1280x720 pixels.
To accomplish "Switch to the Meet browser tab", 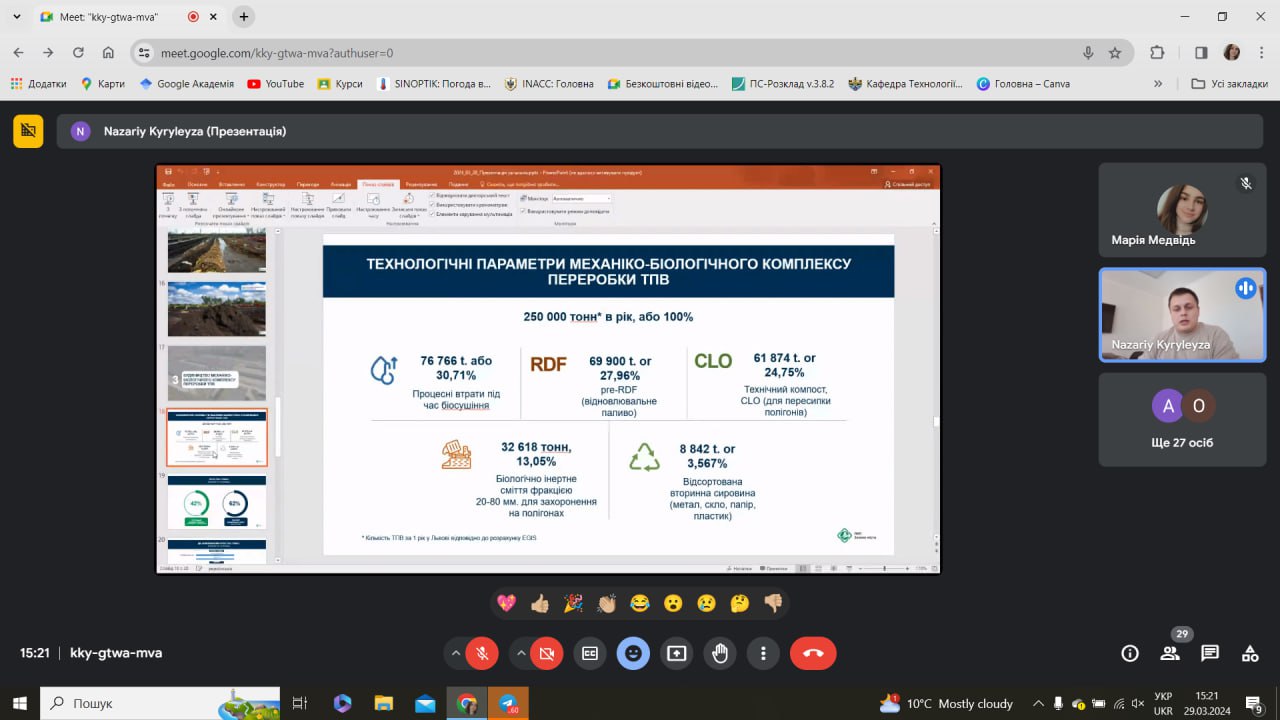I will [x=110, y=17].
